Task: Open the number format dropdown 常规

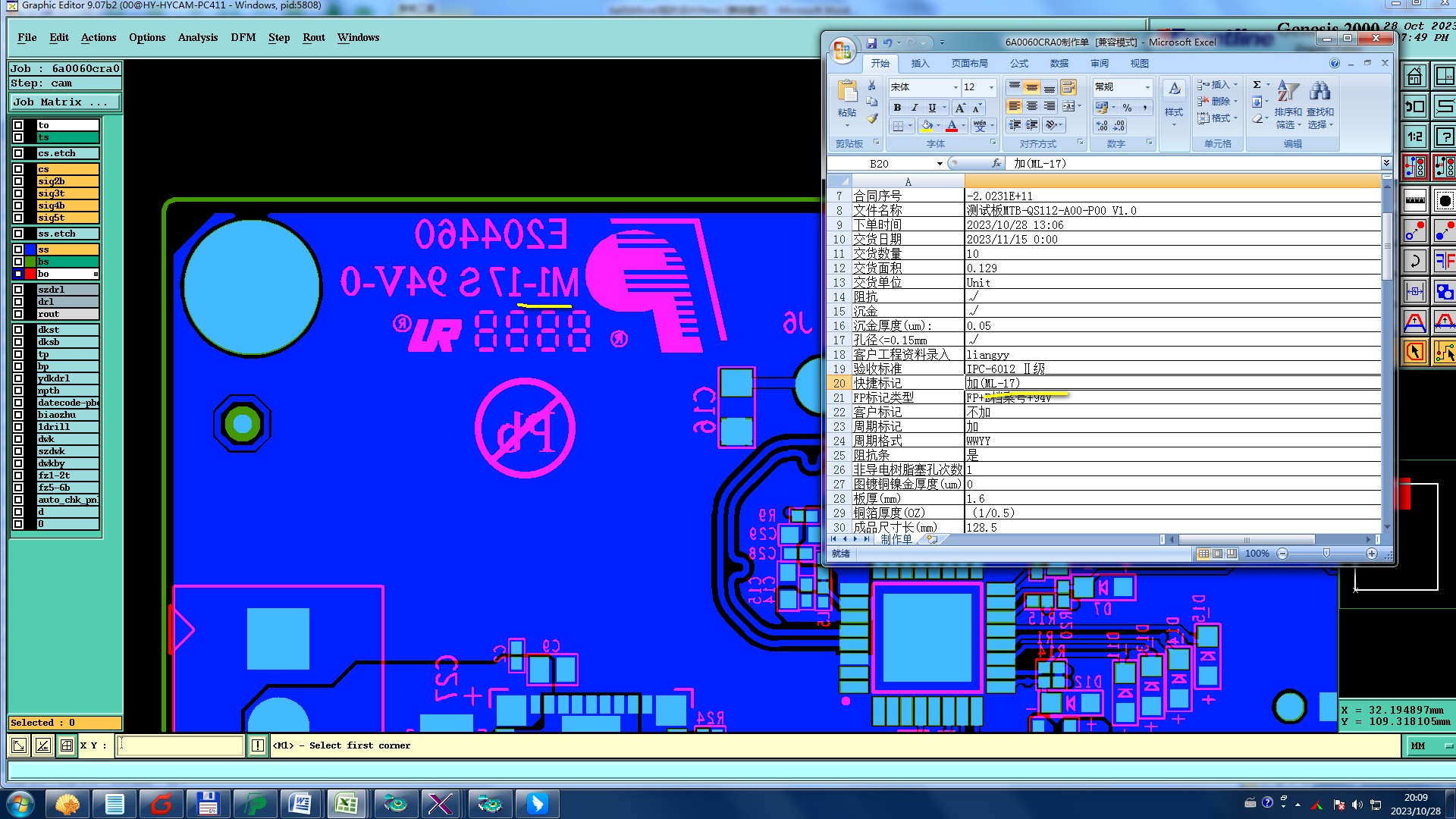Action: pyautogui.click(x=1147, y=87)
